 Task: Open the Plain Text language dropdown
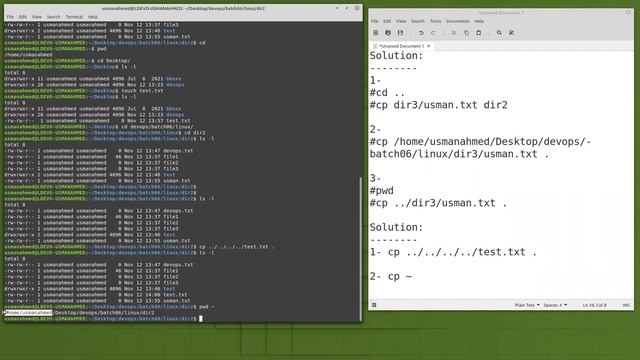coord(527,305)
